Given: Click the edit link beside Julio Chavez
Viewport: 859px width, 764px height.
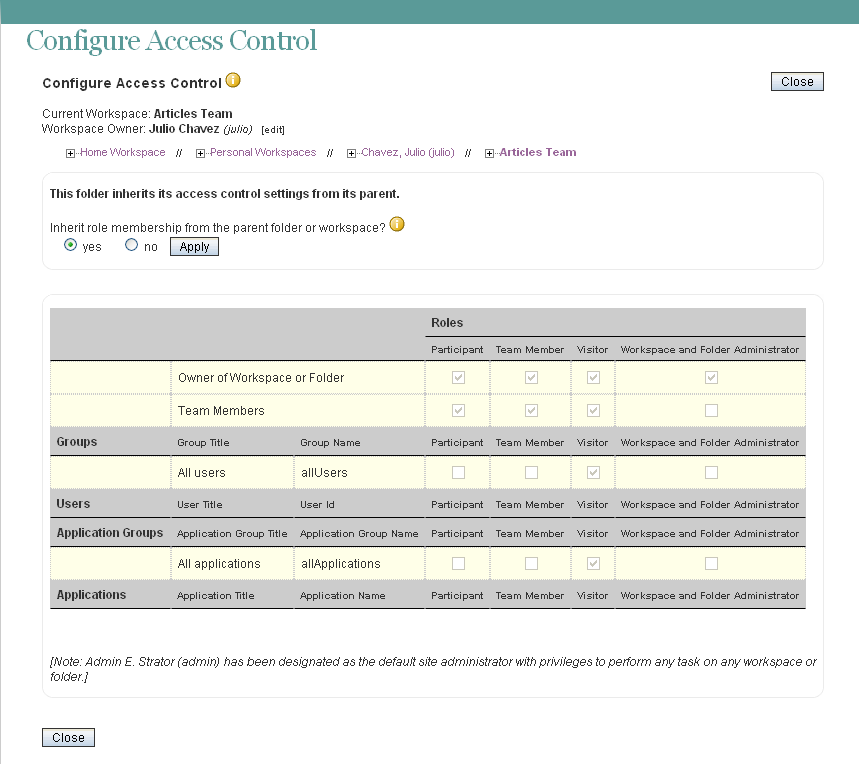Looking at the screenshot, I should [x=273, y=129].
